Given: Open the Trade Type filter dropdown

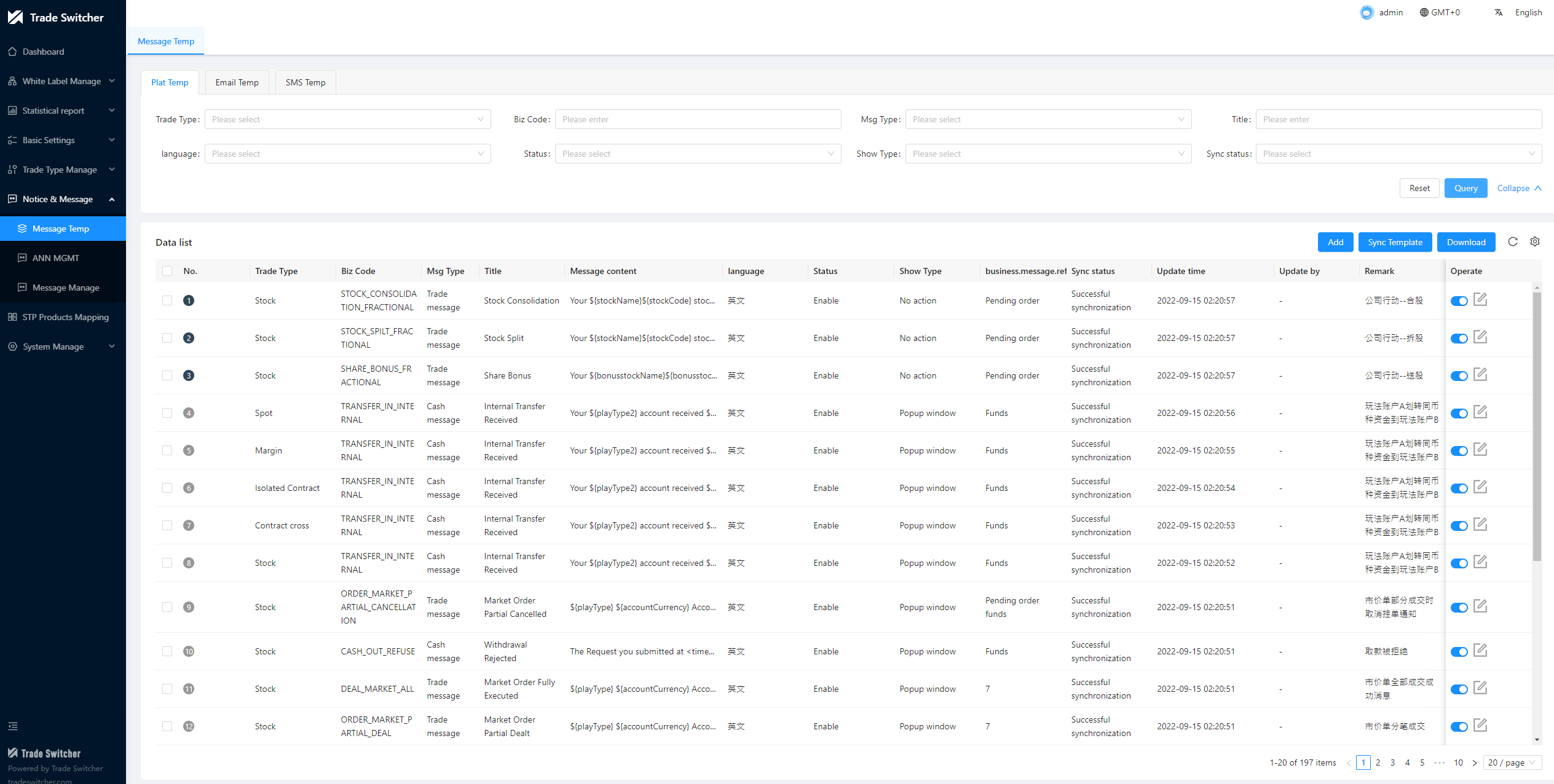Looking at the screenshot, I should point(347,119).
